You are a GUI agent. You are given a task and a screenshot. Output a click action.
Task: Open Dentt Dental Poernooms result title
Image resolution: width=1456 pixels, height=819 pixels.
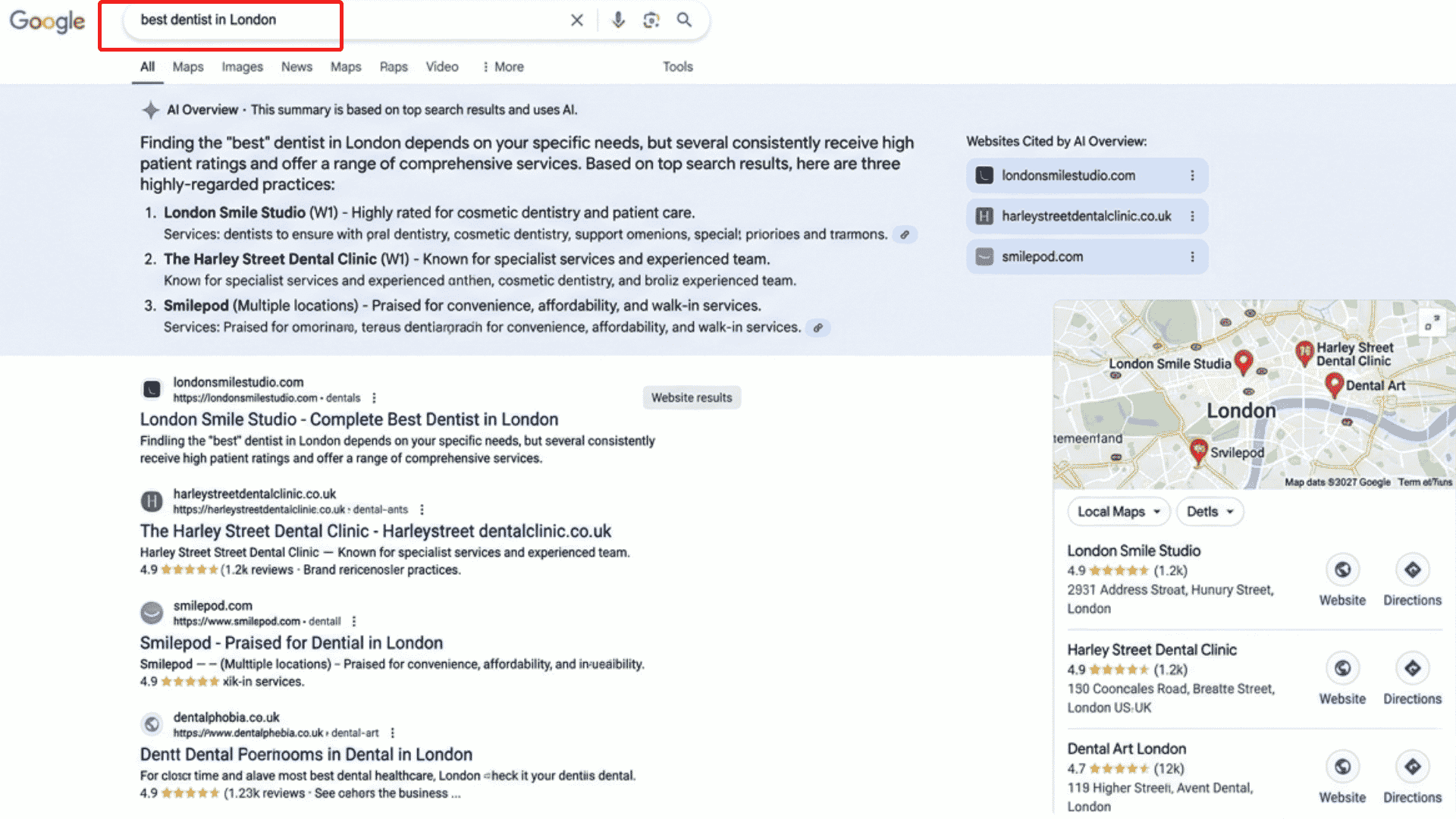[306, 755]
